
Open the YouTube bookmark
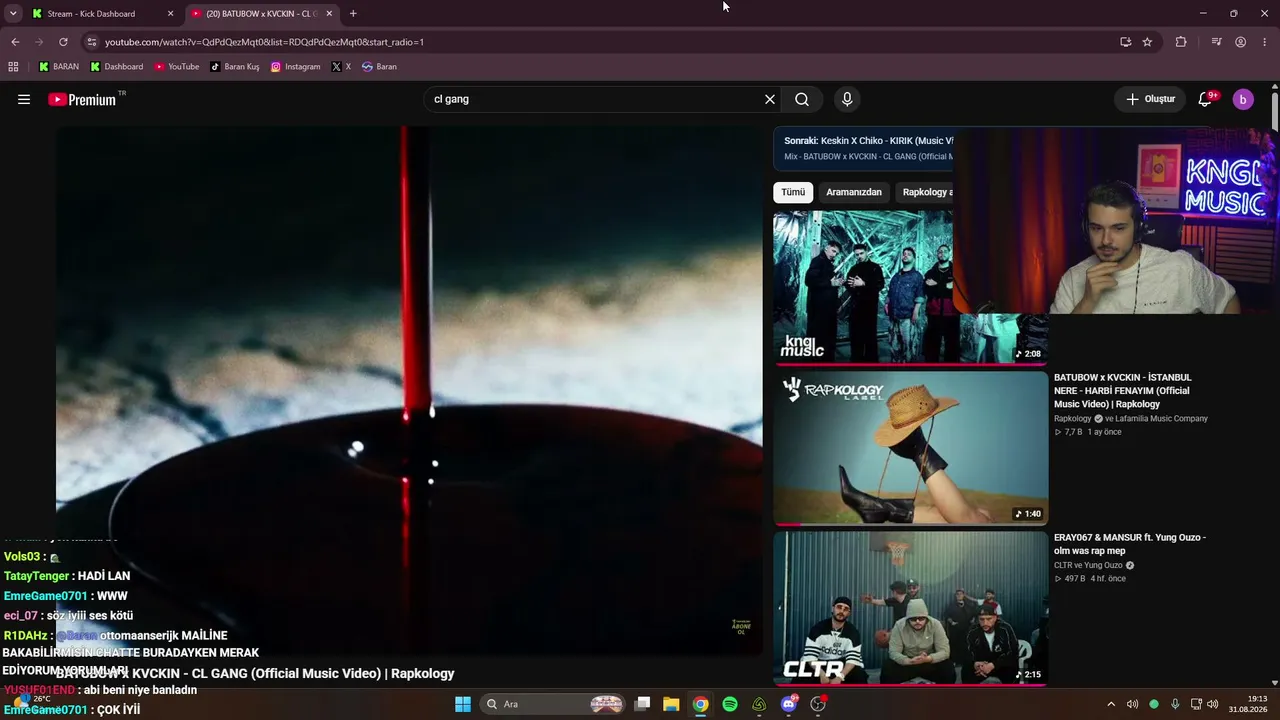click(177, 67)
